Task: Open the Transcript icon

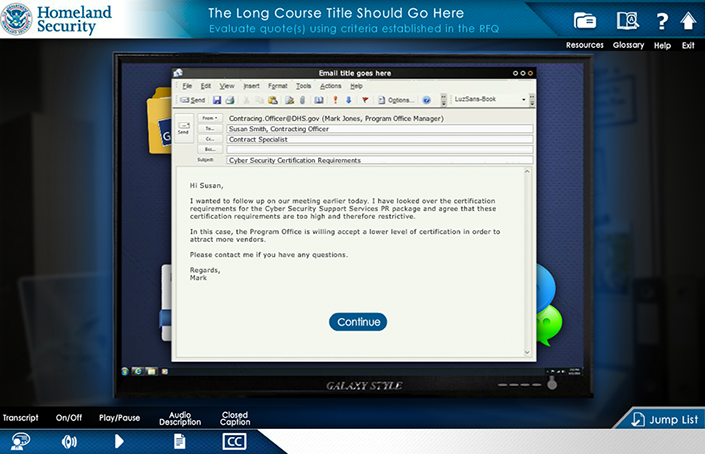Action: pyautogui.click(x=20, y=440)
